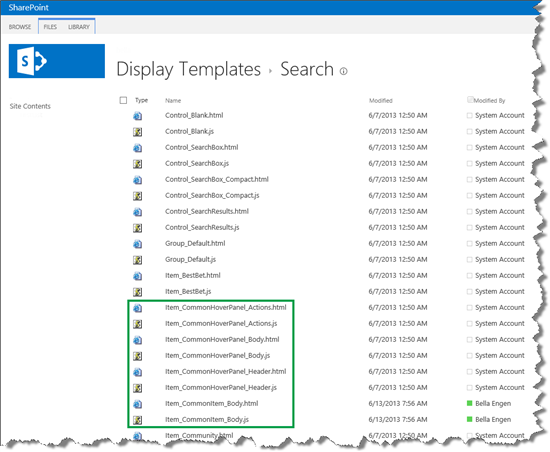Click the HTML icon for Group_Default.html
550x452 pixels.
click(138, 244)
